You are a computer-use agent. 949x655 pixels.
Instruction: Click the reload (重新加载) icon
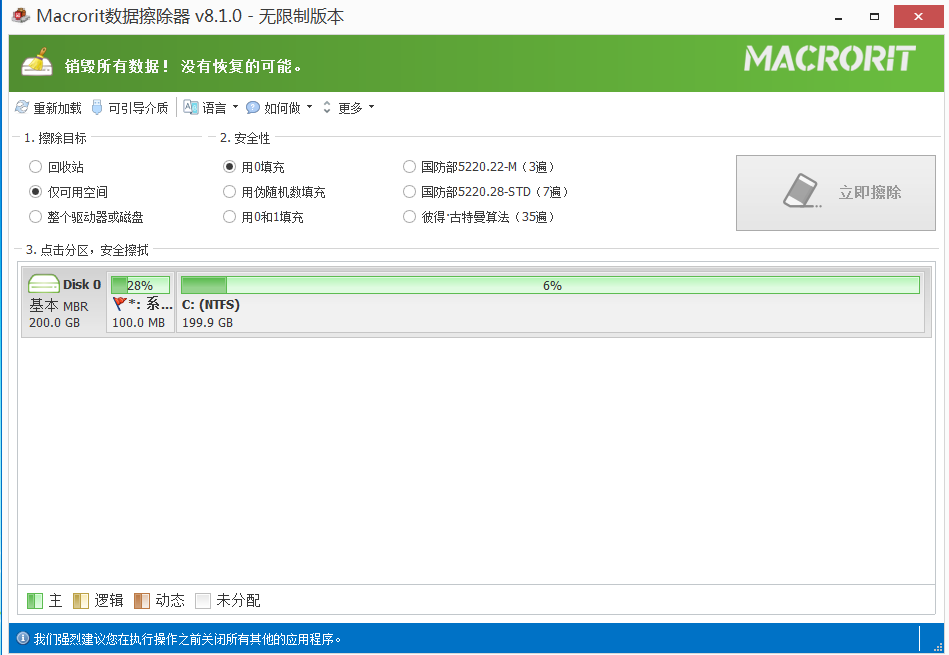click(x=22, y=107)
